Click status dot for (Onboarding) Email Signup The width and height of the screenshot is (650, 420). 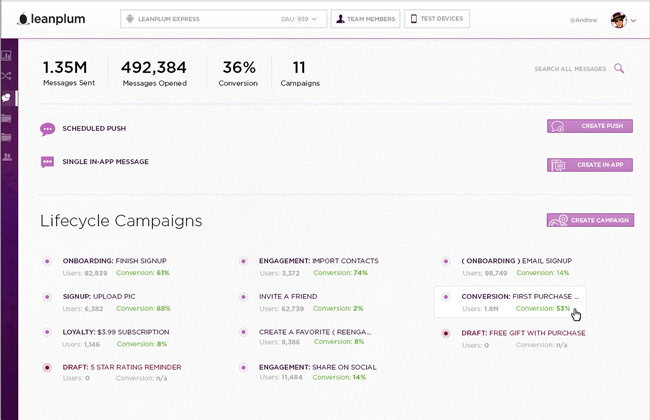[x=446, y=261]
